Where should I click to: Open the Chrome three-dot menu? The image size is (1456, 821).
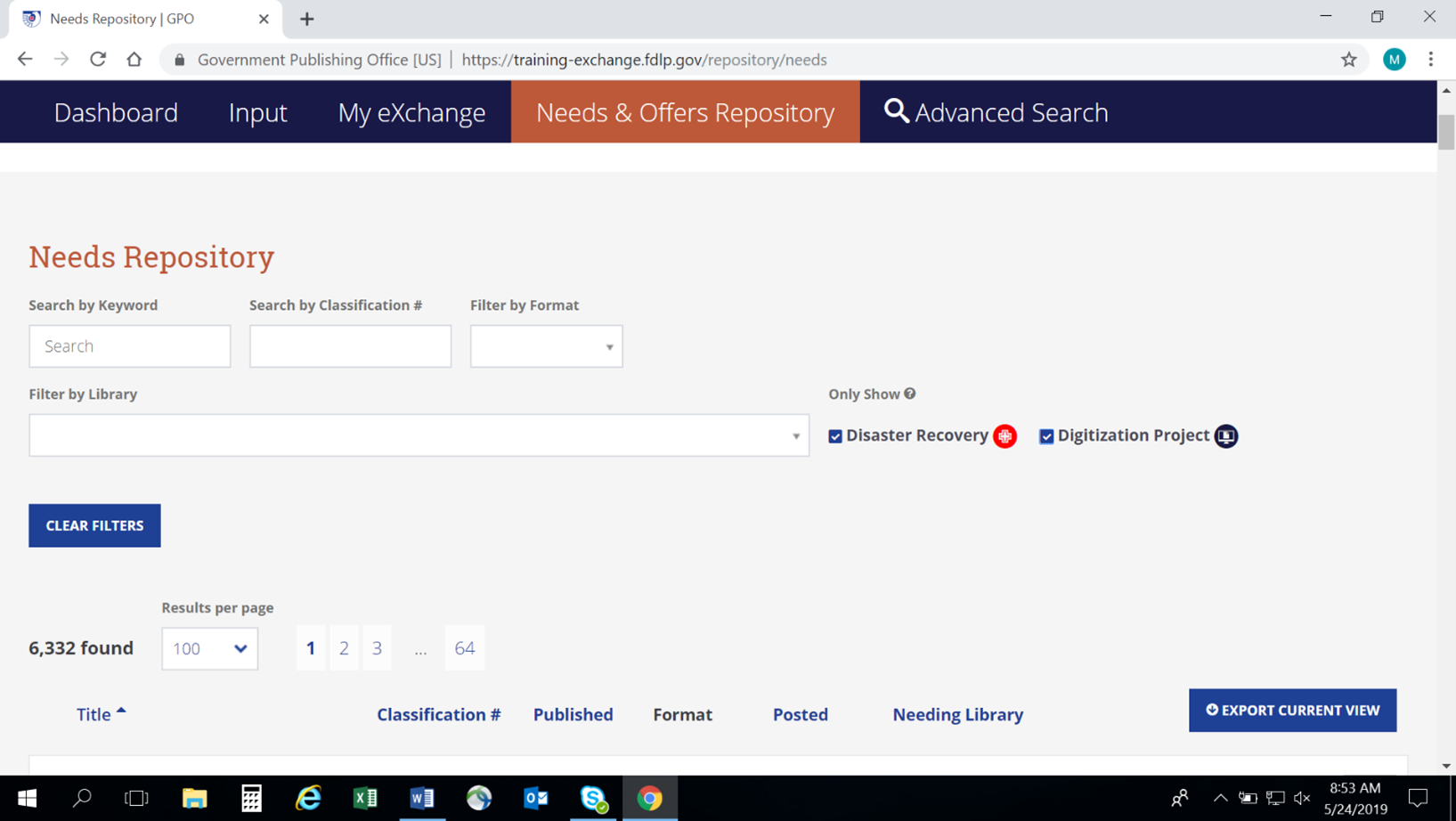point(1431,60)
